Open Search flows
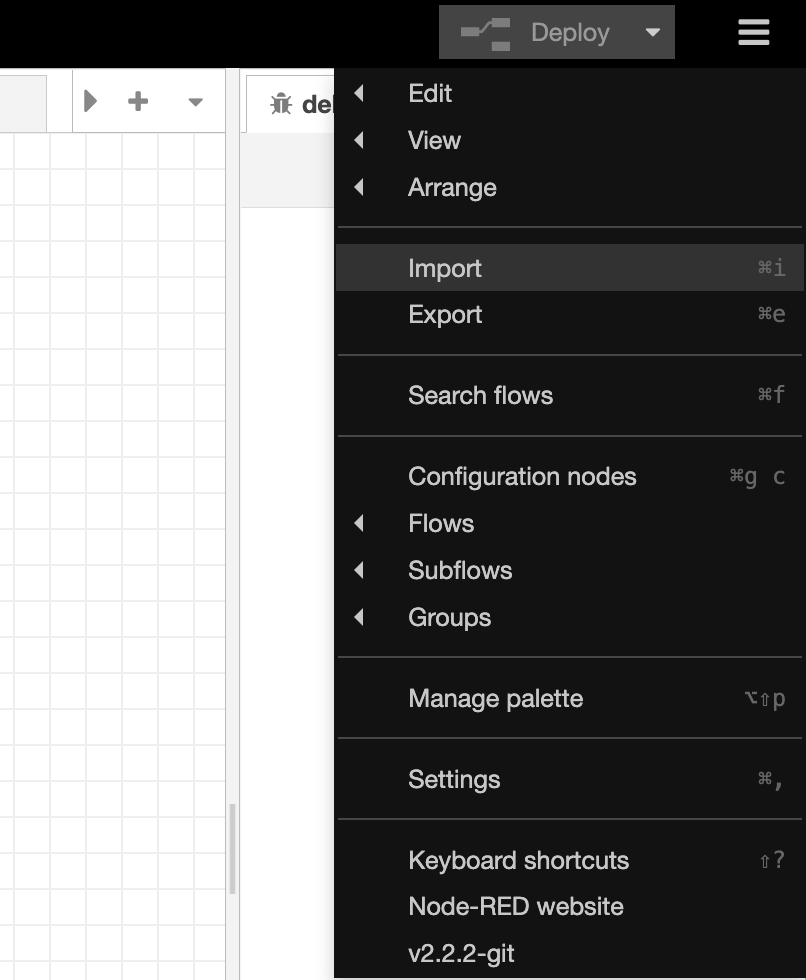Screen dimensions: 806x980 (480, 395)
